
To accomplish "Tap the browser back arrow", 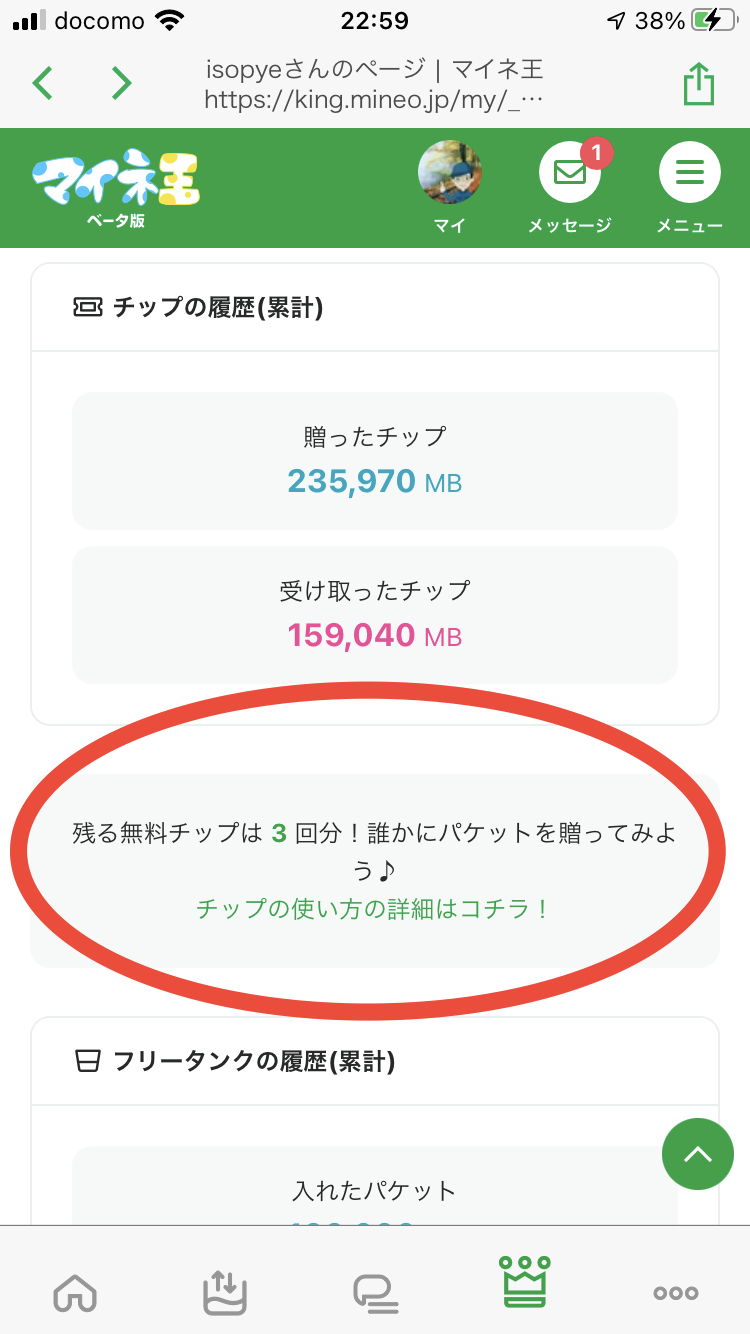I will [x=42, y=83].
